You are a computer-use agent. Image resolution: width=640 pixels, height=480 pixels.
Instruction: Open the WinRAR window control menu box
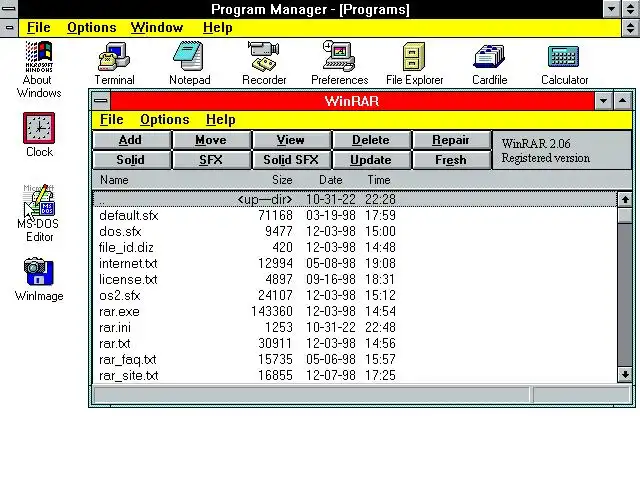click(100, 101)
